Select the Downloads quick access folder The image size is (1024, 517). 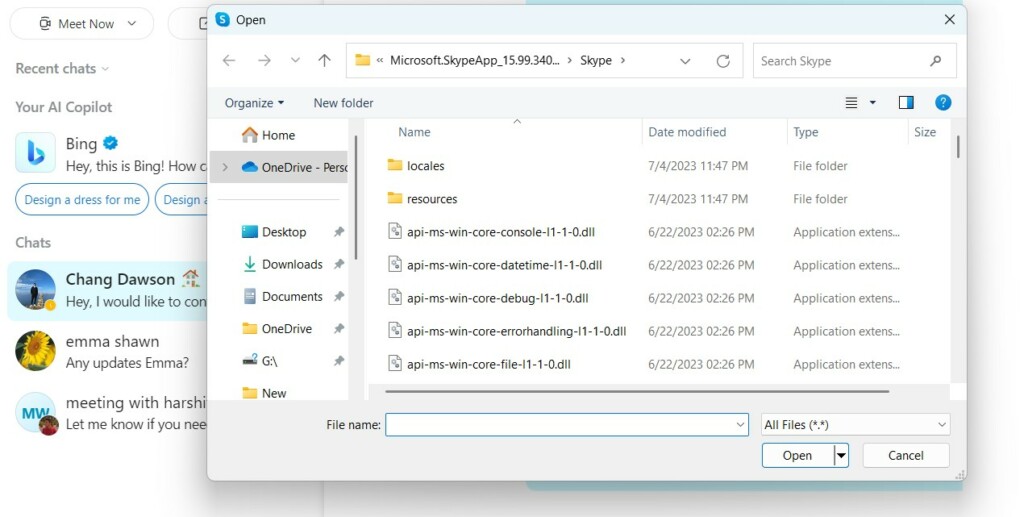292,264
